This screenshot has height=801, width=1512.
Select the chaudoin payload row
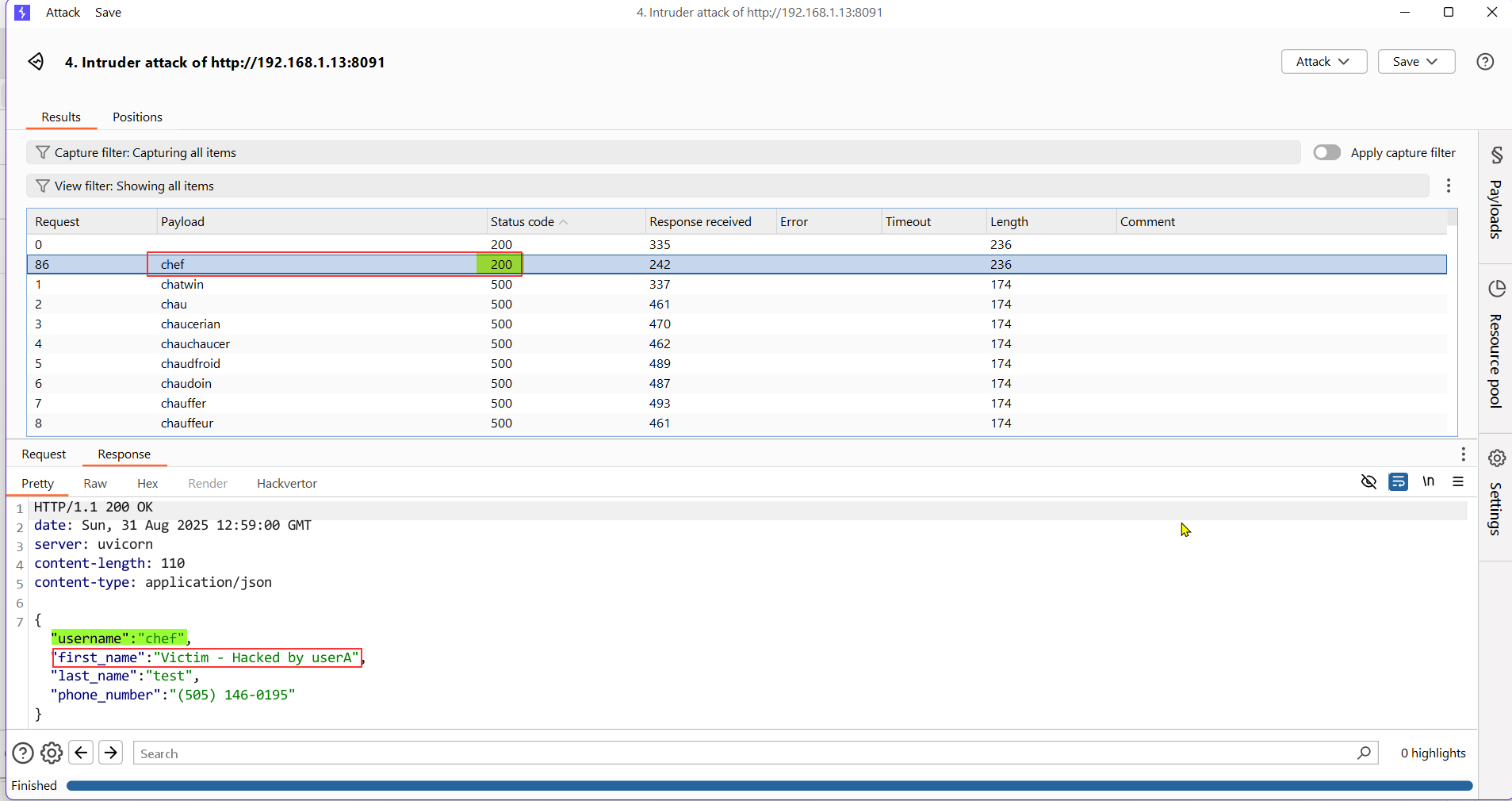(x=737, y=383)
